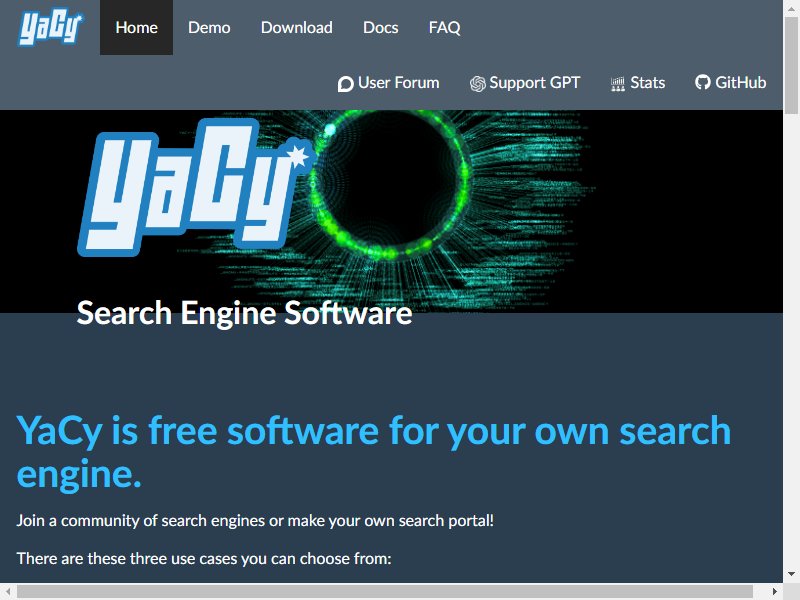Viewport: 800px width, 600px height.
Task: Open the Home menu item
Action: pos(136,28)
